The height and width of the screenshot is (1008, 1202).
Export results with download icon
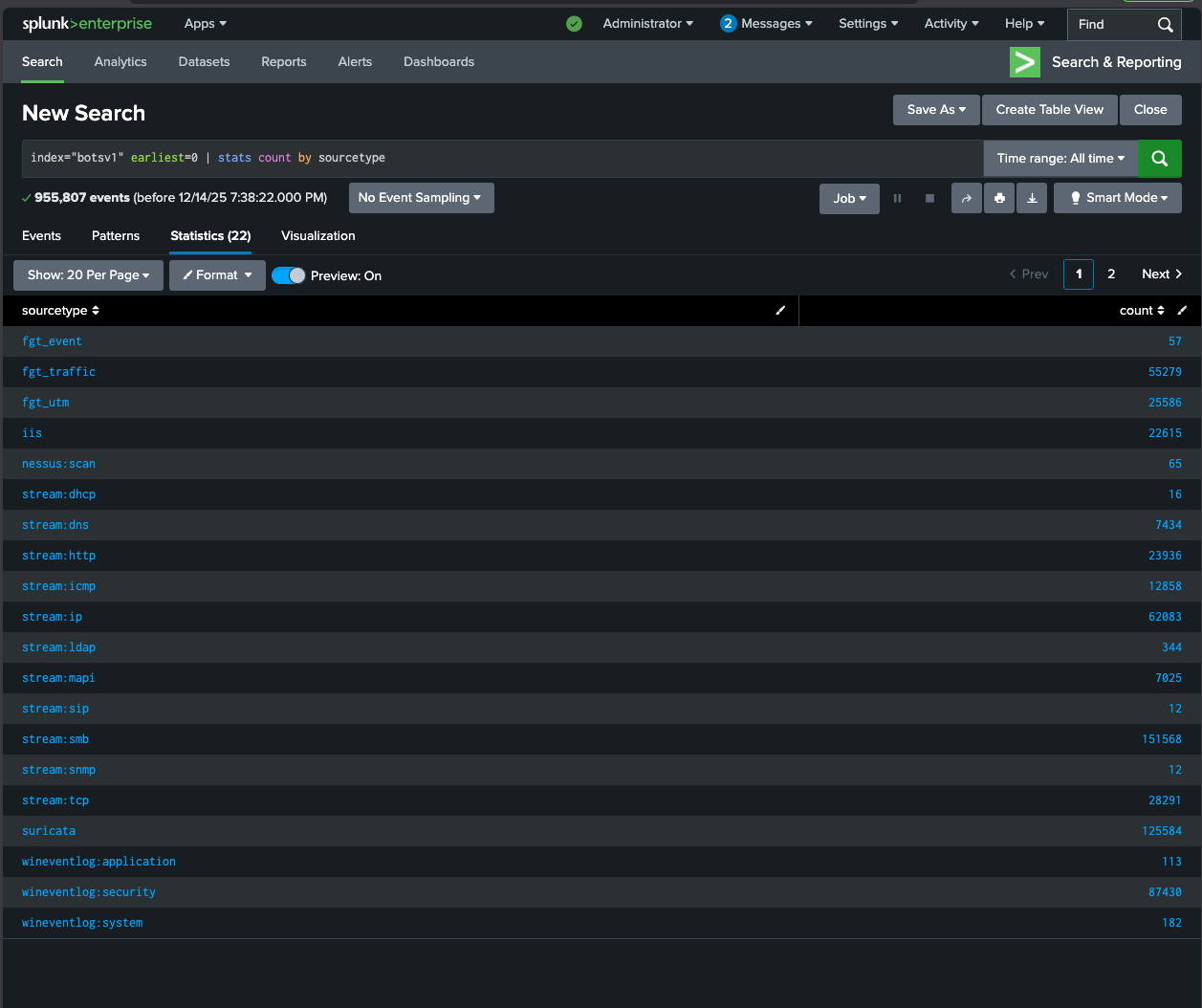[x=1032, y=198]
